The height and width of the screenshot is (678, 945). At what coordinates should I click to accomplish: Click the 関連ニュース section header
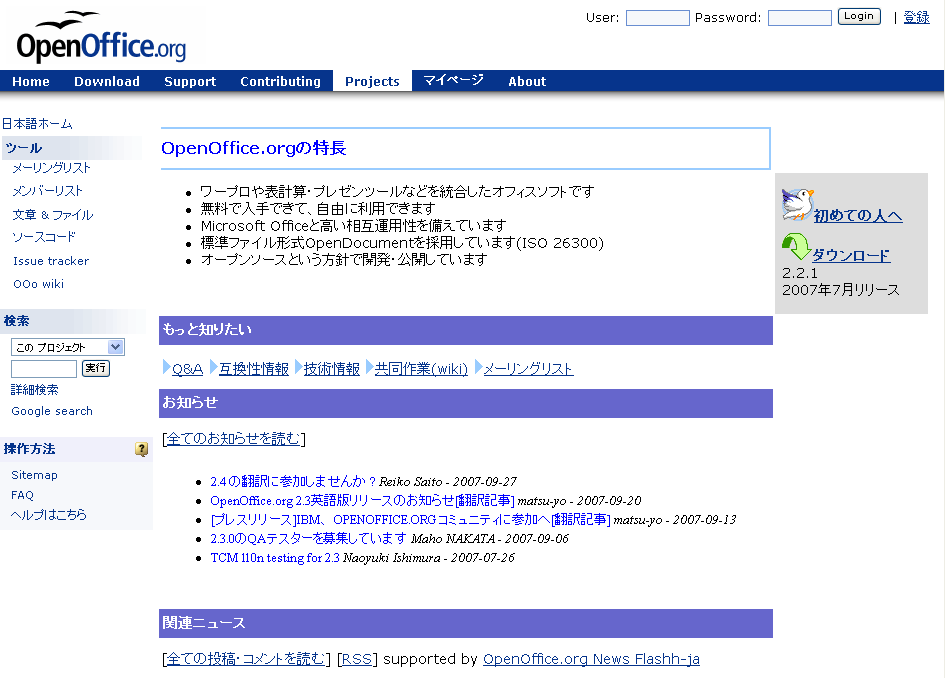click(x=466, y=623)
